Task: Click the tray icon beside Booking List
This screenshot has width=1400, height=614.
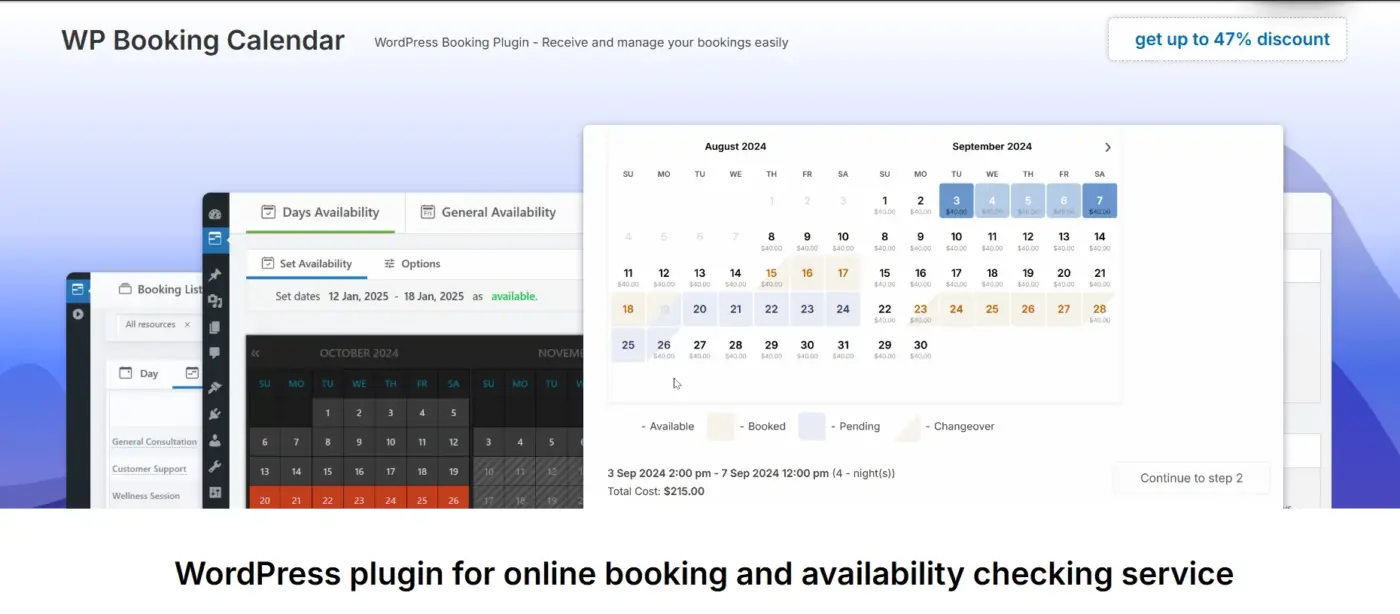Action: [x=125, y=289]
